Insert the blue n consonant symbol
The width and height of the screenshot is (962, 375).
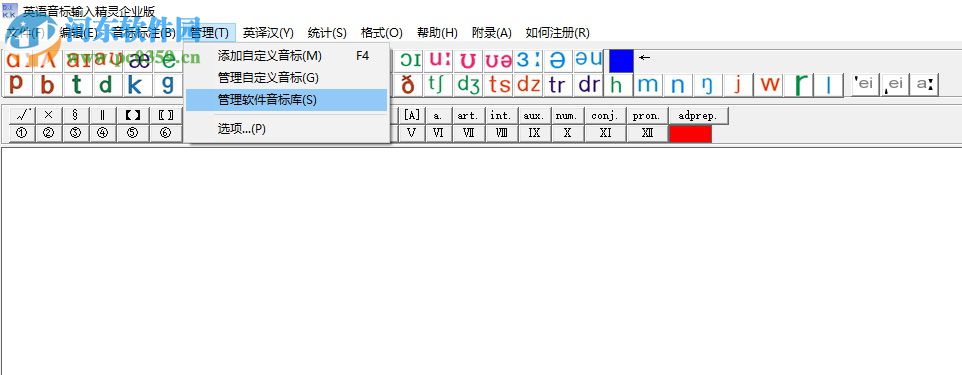678,84
